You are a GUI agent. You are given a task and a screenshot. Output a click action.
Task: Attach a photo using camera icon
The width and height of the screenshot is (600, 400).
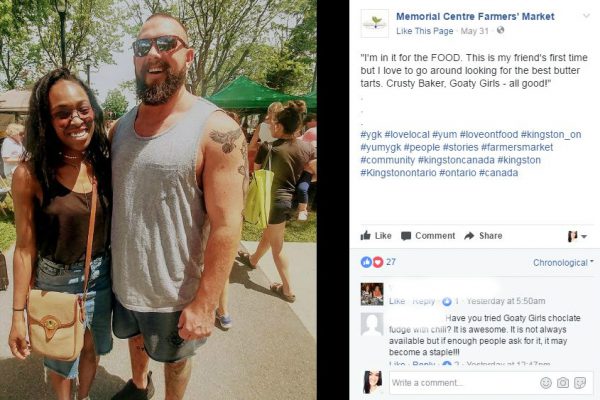[562, 382]
